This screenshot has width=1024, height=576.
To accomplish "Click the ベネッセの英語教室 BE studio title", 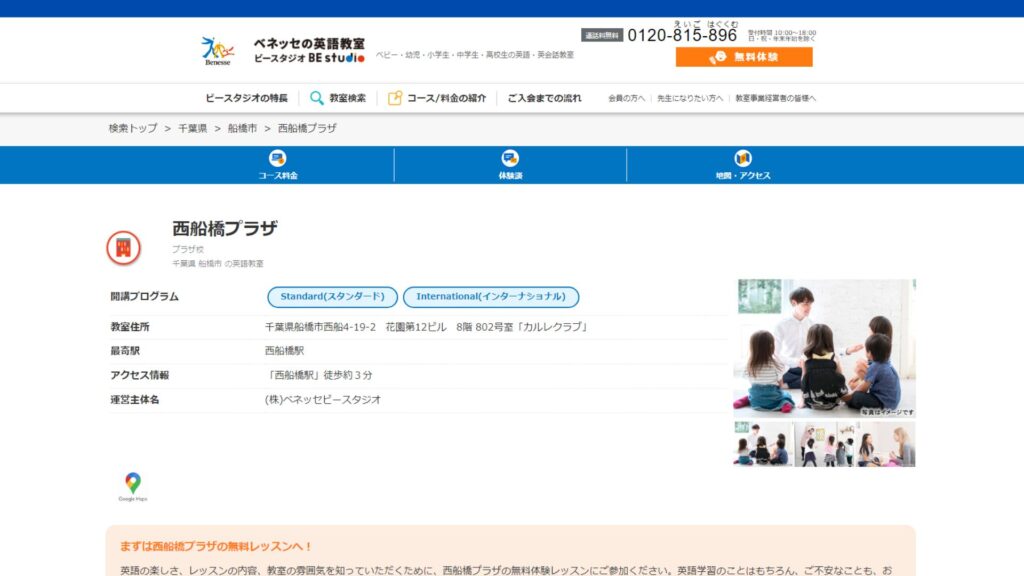I will click(x=309, y=50).
